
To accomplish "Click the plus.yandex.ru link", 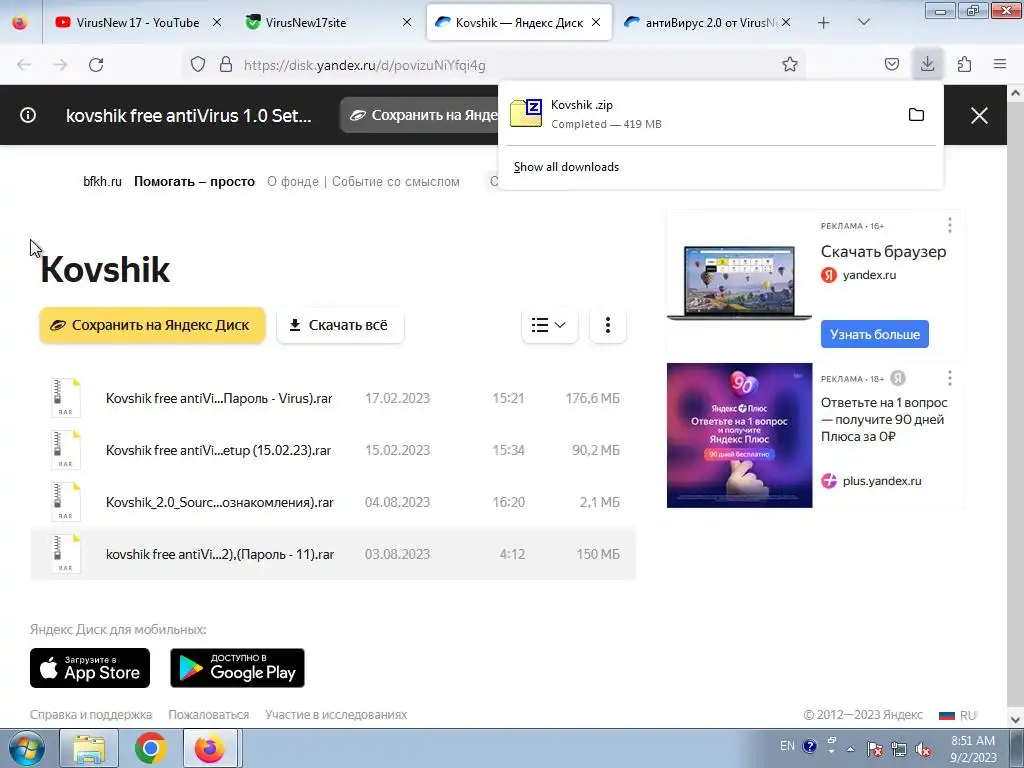I will (882, 481).
